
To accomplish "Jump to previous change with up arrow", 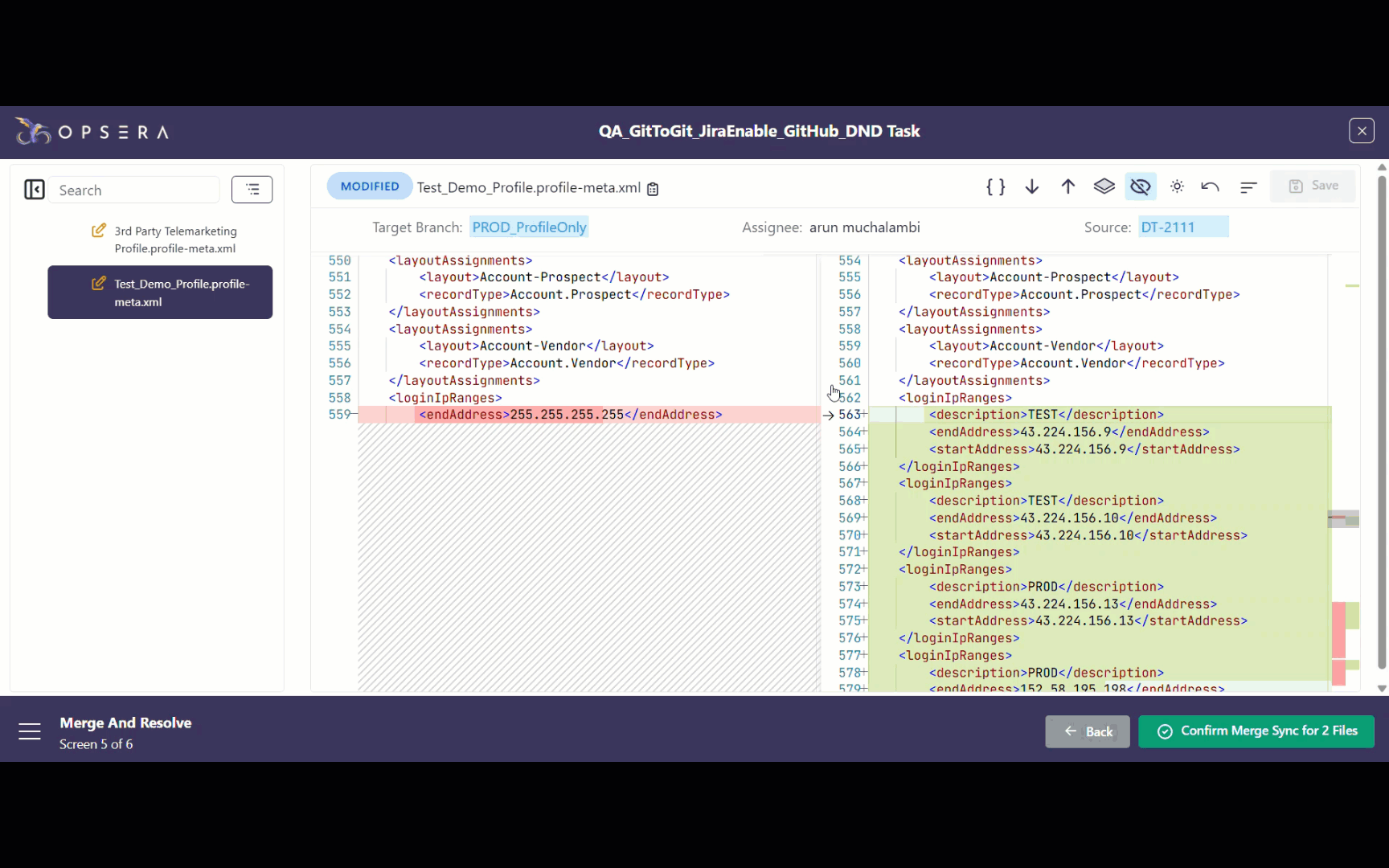I will tap(1067, 187).
